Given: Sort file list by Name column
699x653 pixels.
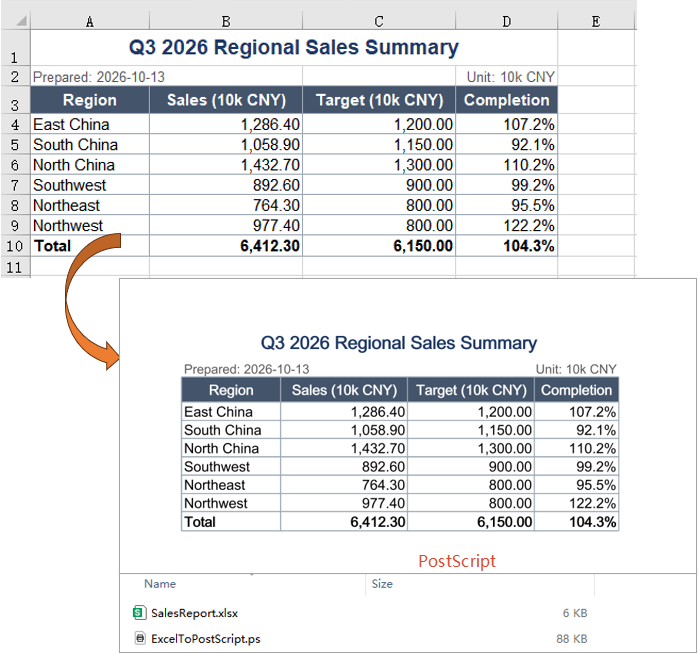Looking at the screenshot, I should click(x=160, y=583).
